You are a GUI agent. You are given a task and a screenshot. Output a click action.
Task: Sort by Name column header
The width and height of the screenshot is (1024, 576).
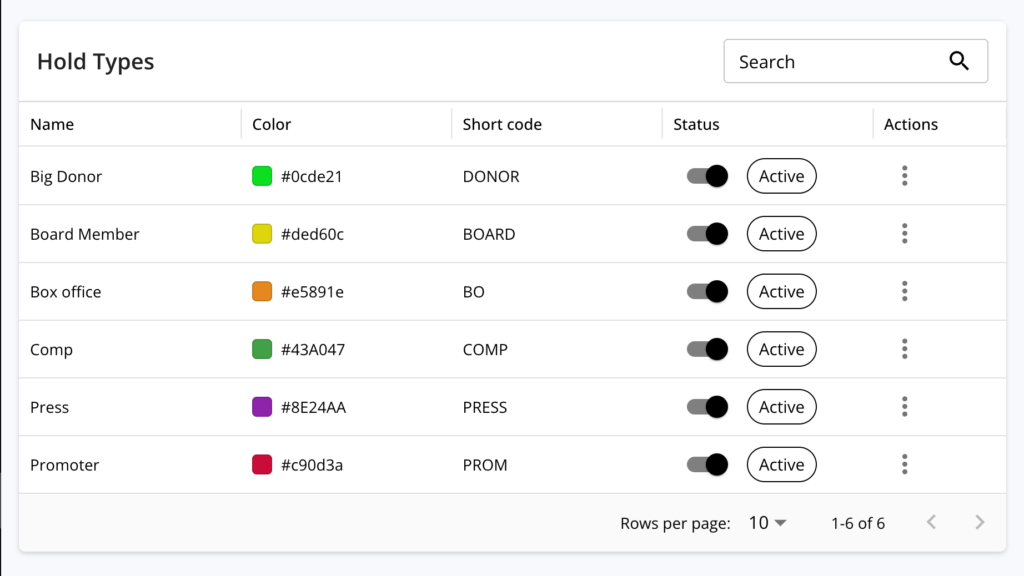[x=52, y=124]
